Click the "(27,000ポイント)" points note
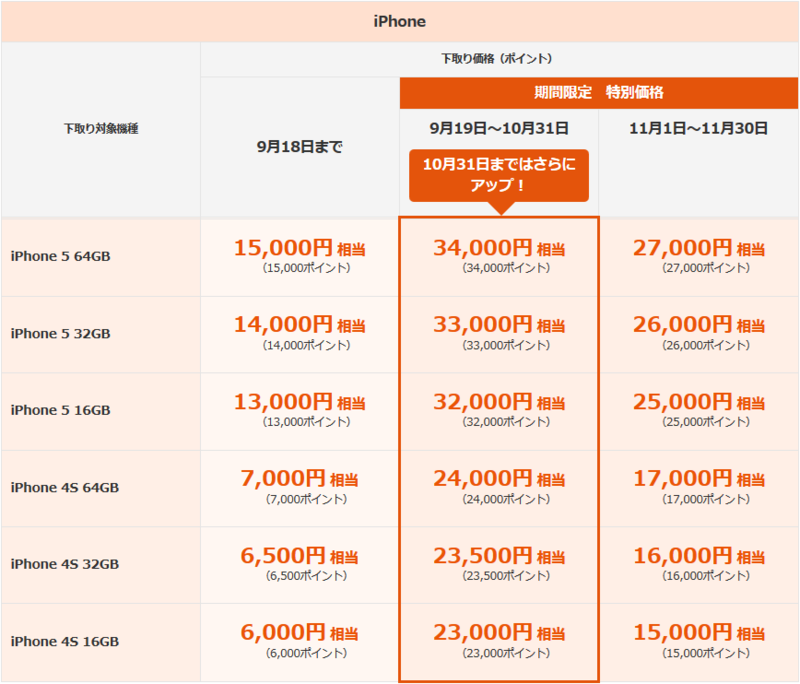 pos(706,268)
